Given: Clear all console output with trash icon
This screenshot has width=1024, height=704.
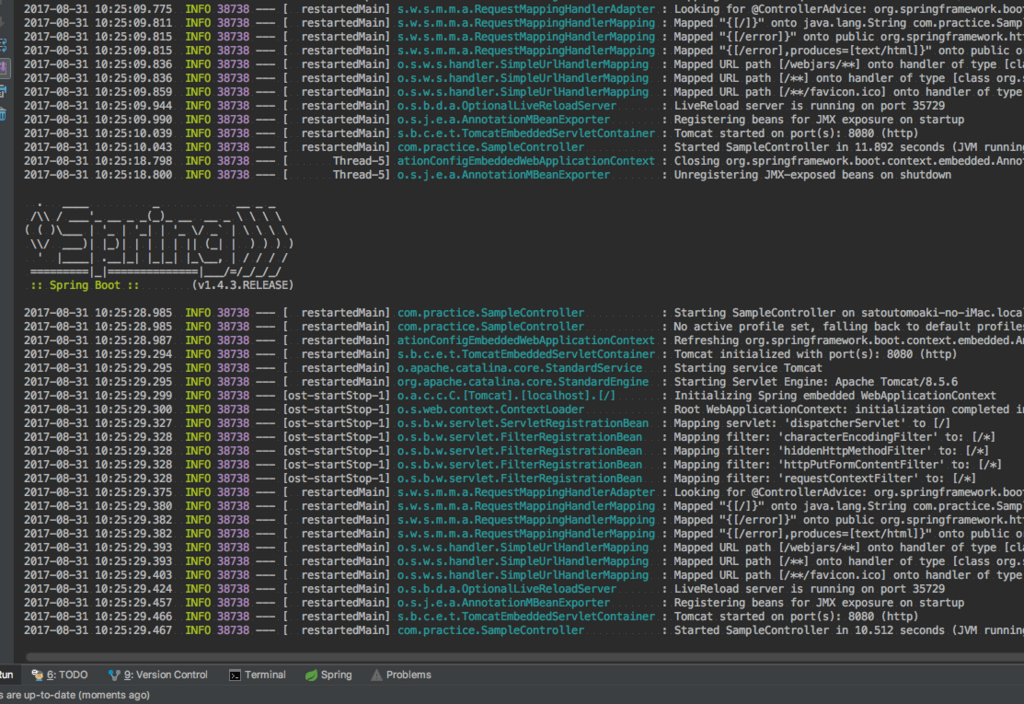Looking at the screenshot, I should coord(3,114).
